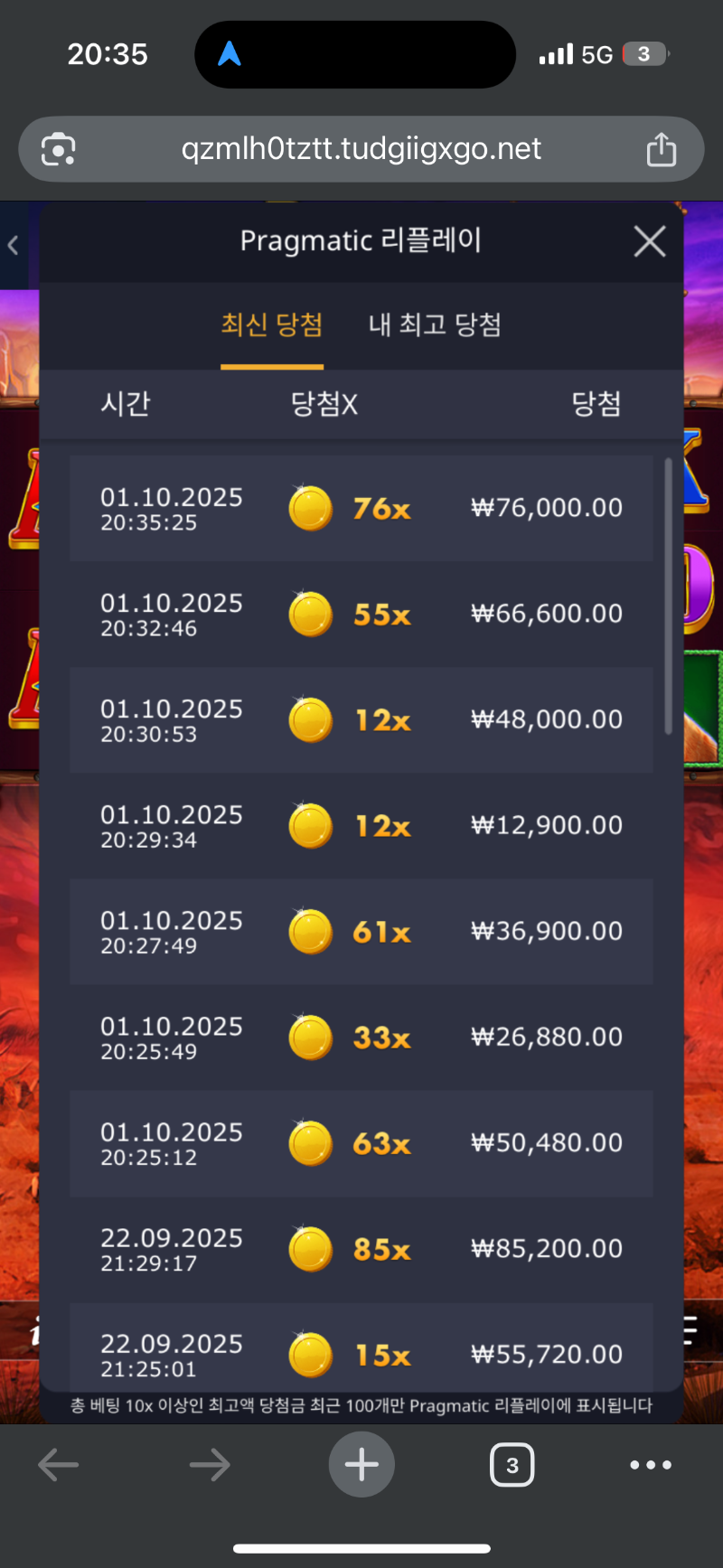Close the Pragmatic replay dialog
This screenshot has width=723, height=1568.
point(650,241)
